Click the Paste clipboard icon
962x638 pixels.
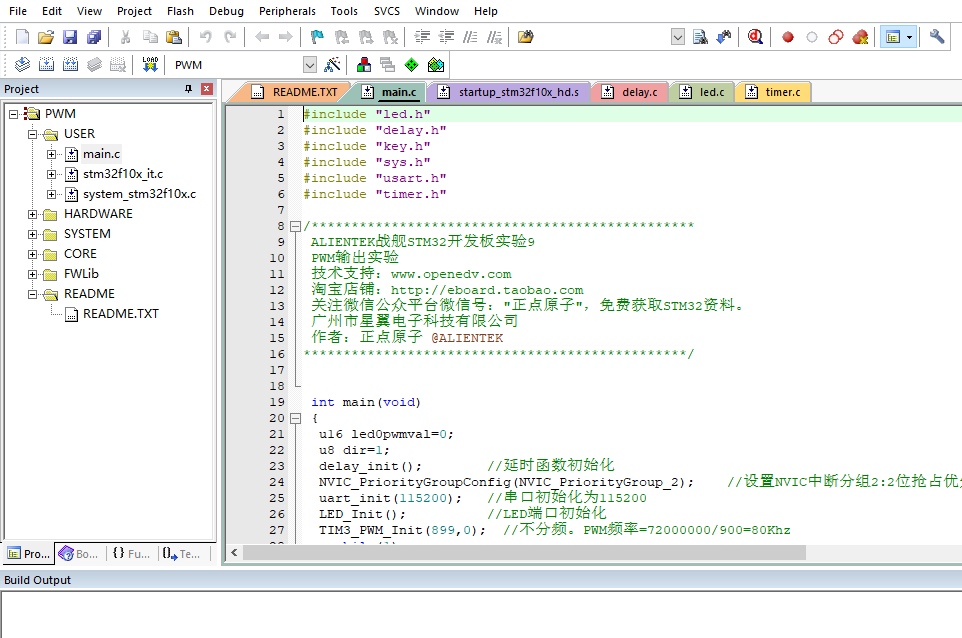point(174,37)
